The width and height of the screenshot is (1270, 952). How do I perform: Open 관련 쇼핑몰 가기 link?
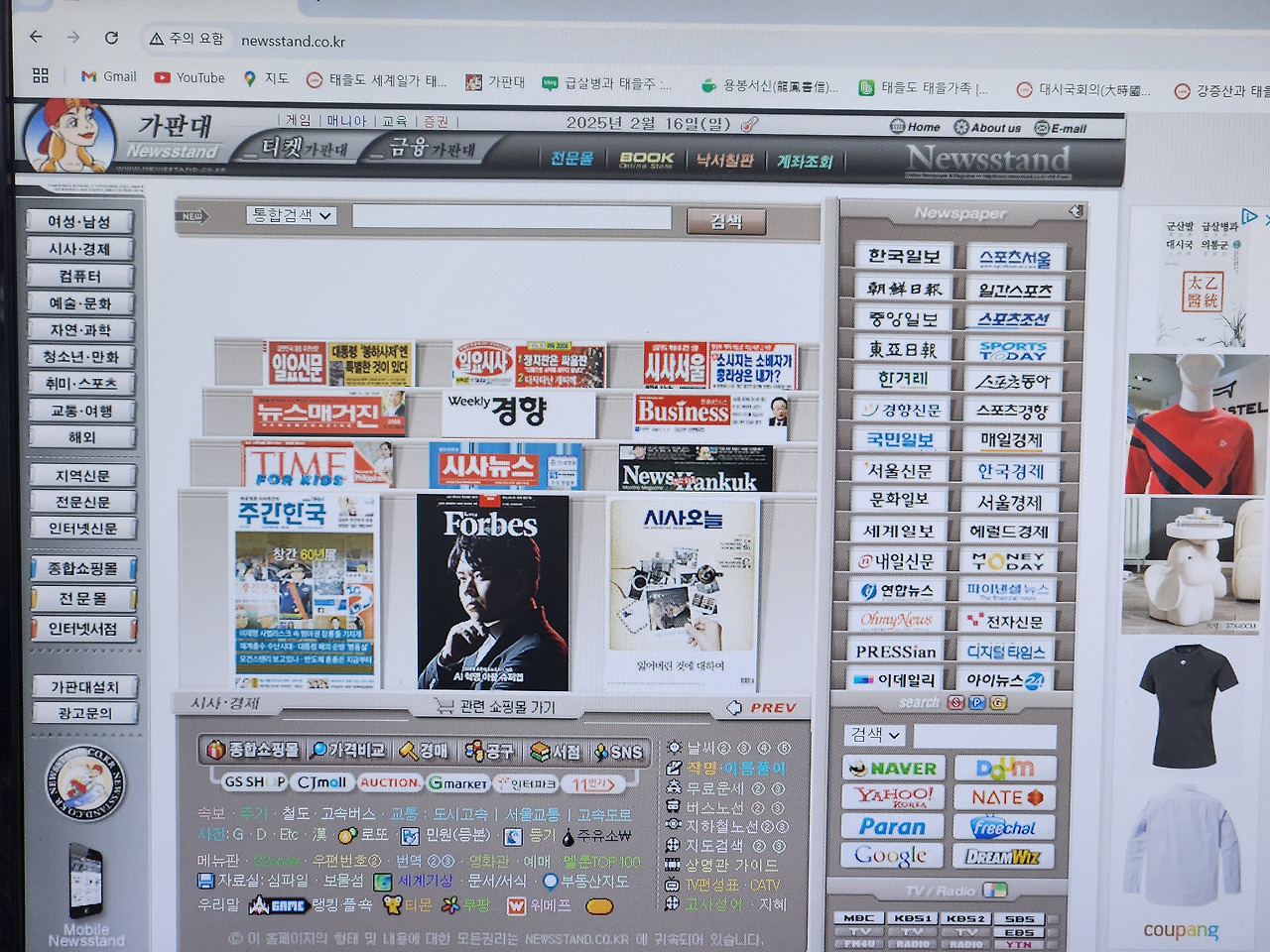point(495,706)
